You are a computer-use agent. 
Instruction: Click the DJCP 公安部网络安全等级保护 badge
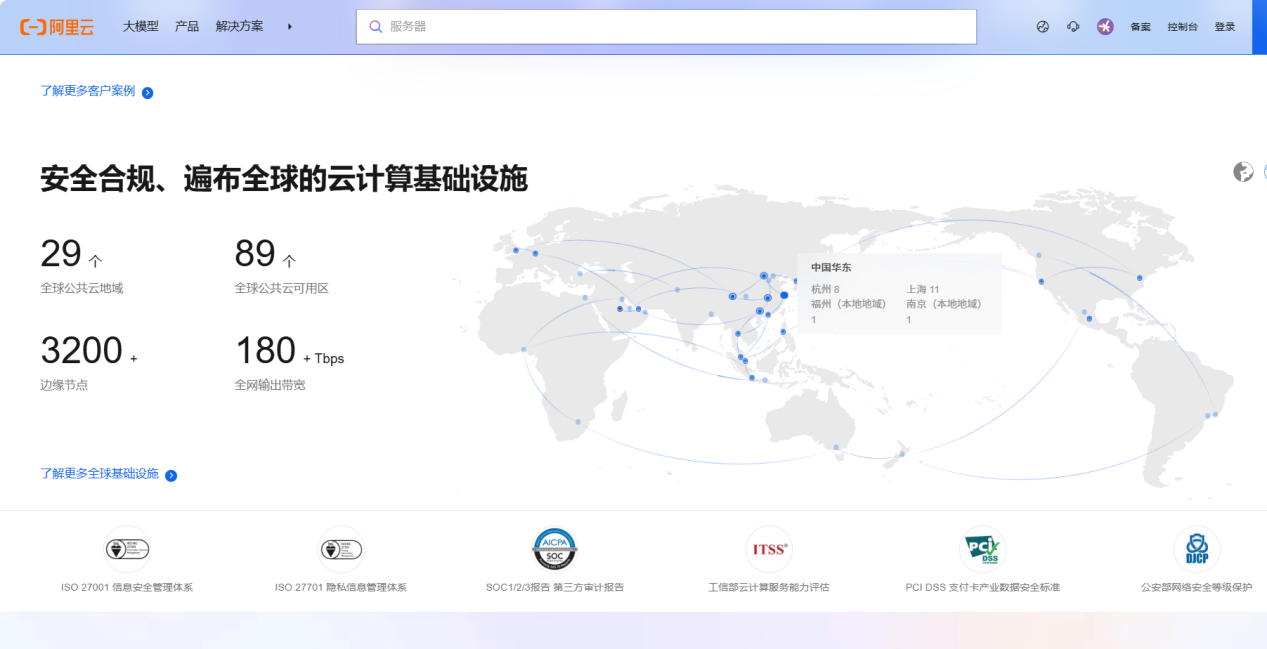pos(1196,548)
